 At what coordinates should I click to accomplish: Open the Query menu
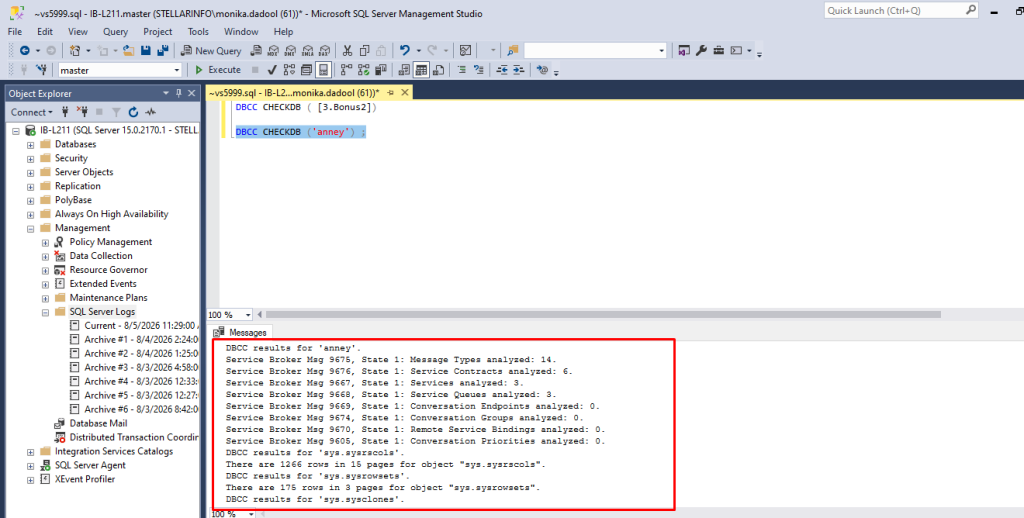point(115,31)
